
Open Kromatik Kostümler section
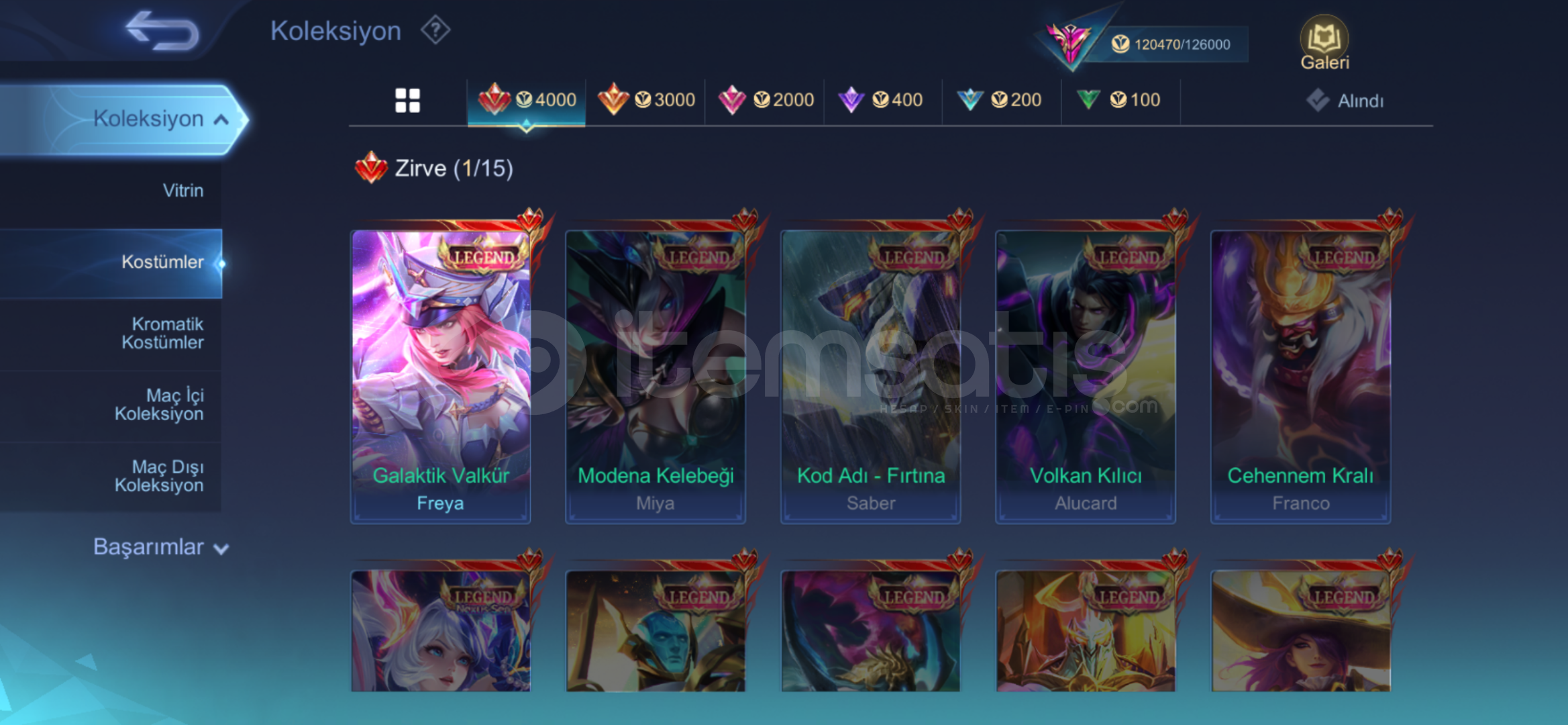click(x=162, y=334)
